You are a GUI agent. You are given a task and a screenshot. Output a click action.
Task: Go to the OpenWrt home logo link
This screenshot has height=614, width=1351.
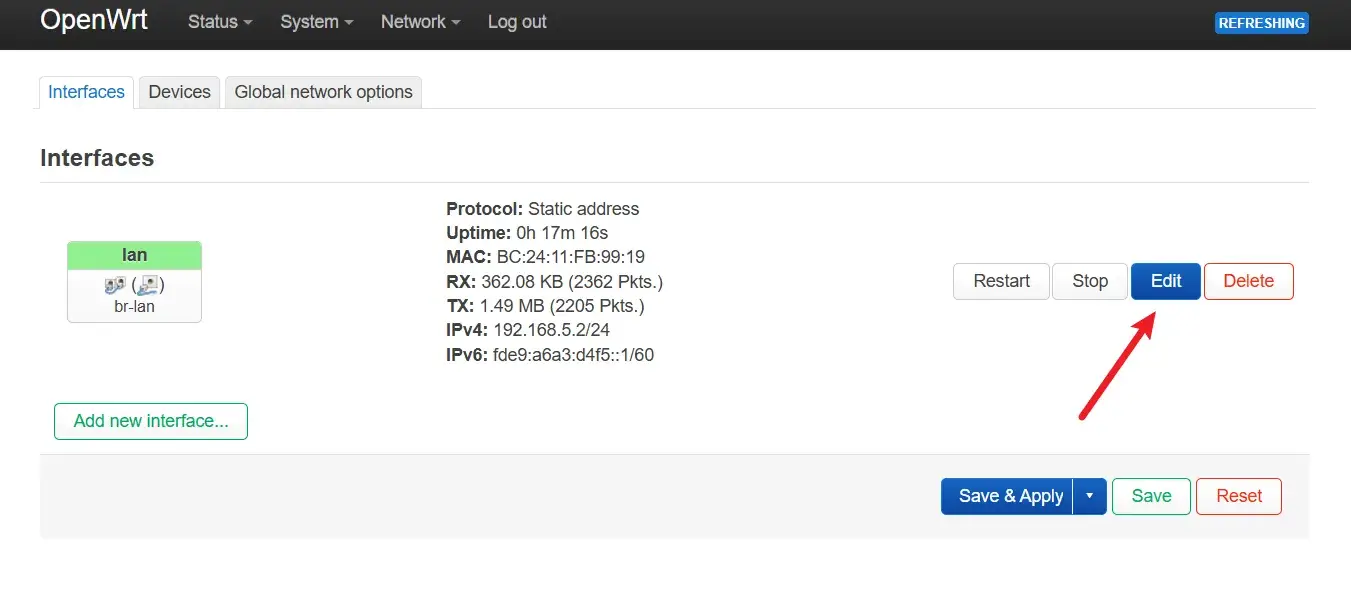pyautogui.click(x=94, y=21)
